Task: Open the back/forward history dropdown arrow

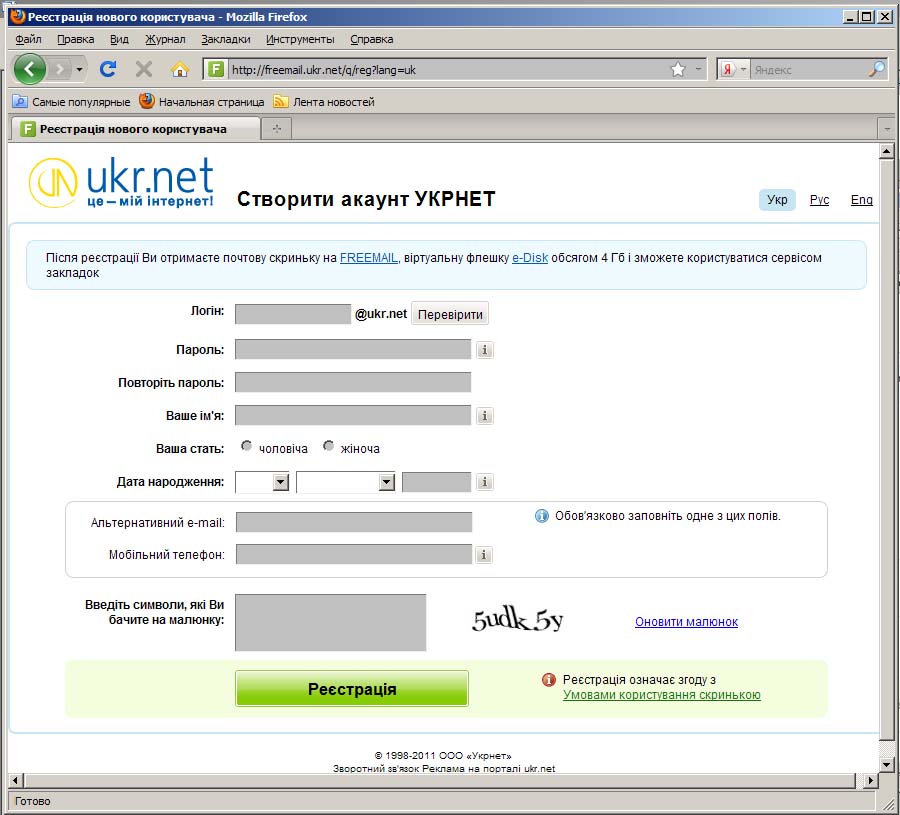Action: pyautogui.click(x=79, y=69)
